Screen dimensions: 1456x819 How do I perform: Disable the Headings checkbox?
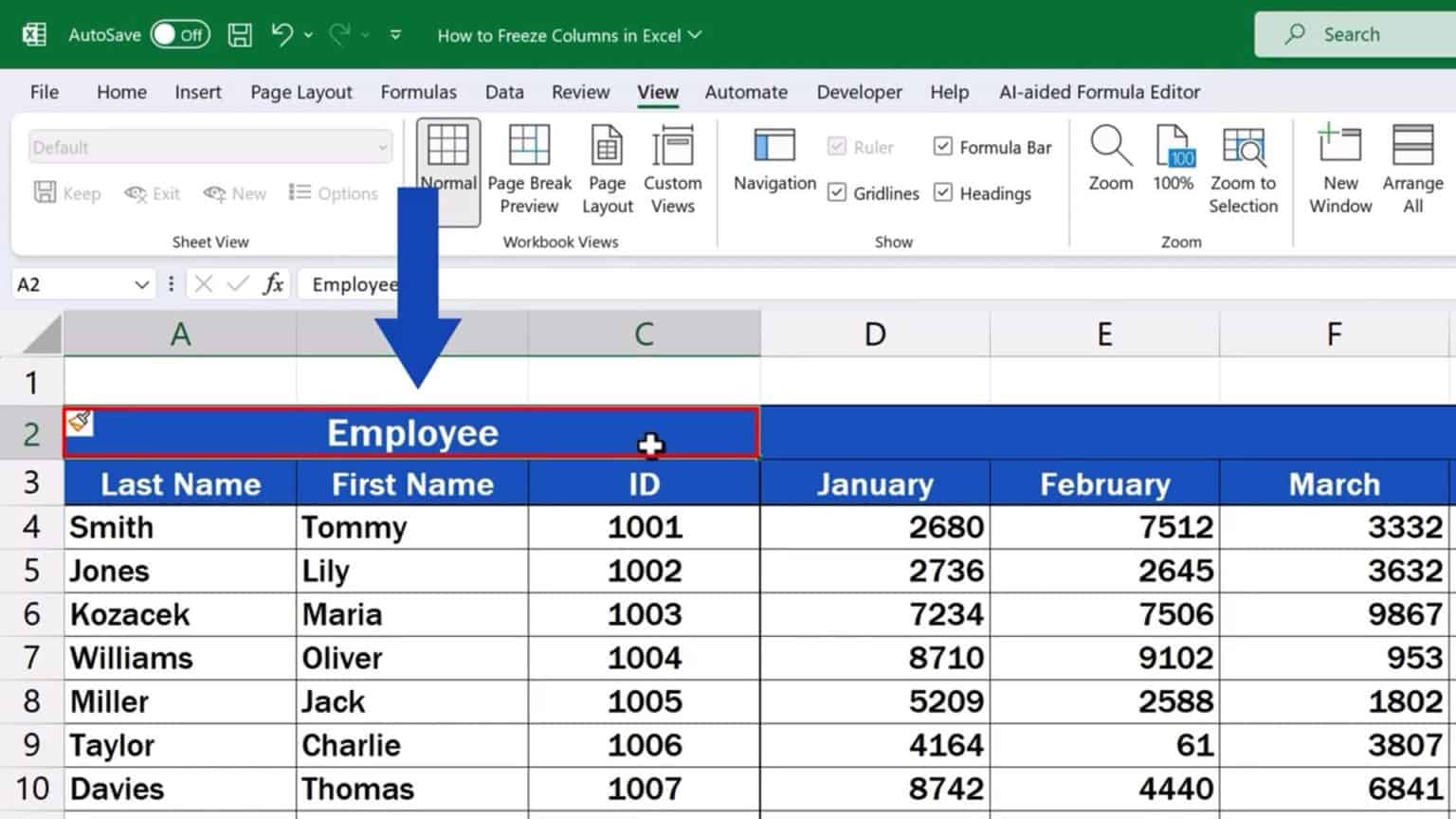[943, 192]
